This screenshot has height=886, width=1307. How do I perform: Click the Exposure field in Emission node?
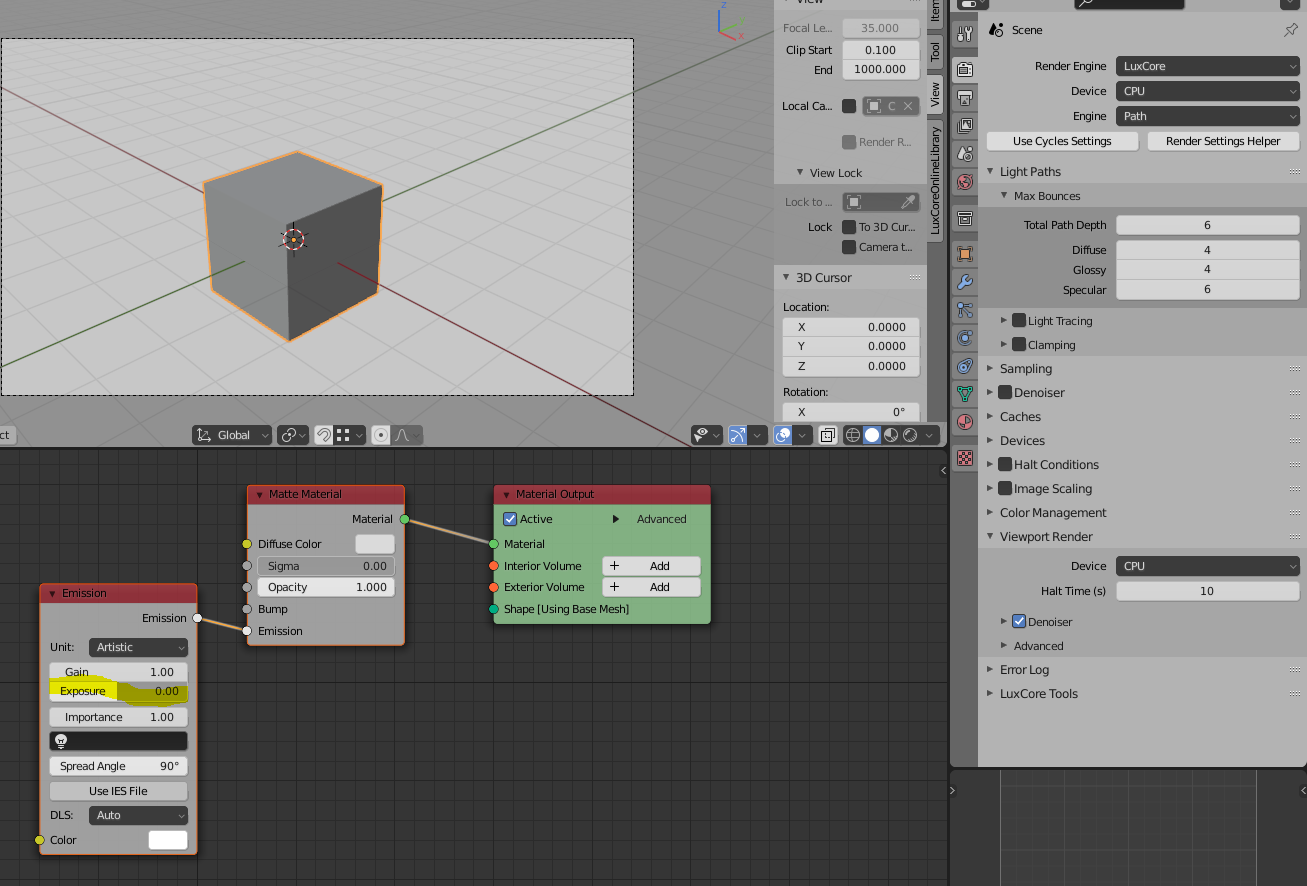click(118, 691)
